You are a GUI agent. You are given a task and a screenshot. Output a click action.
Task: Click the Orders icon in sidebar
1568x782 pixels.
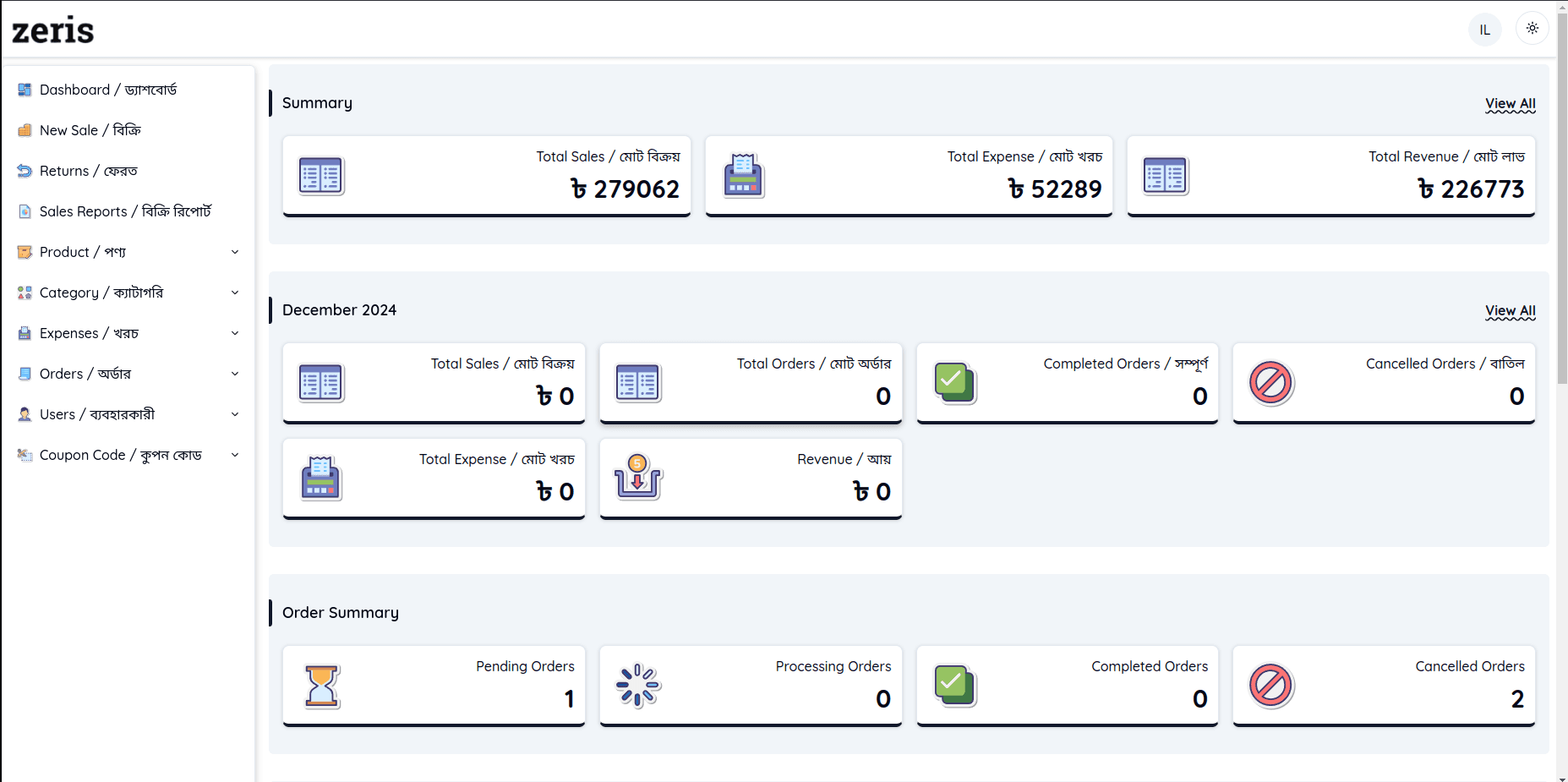pos(25,374)
